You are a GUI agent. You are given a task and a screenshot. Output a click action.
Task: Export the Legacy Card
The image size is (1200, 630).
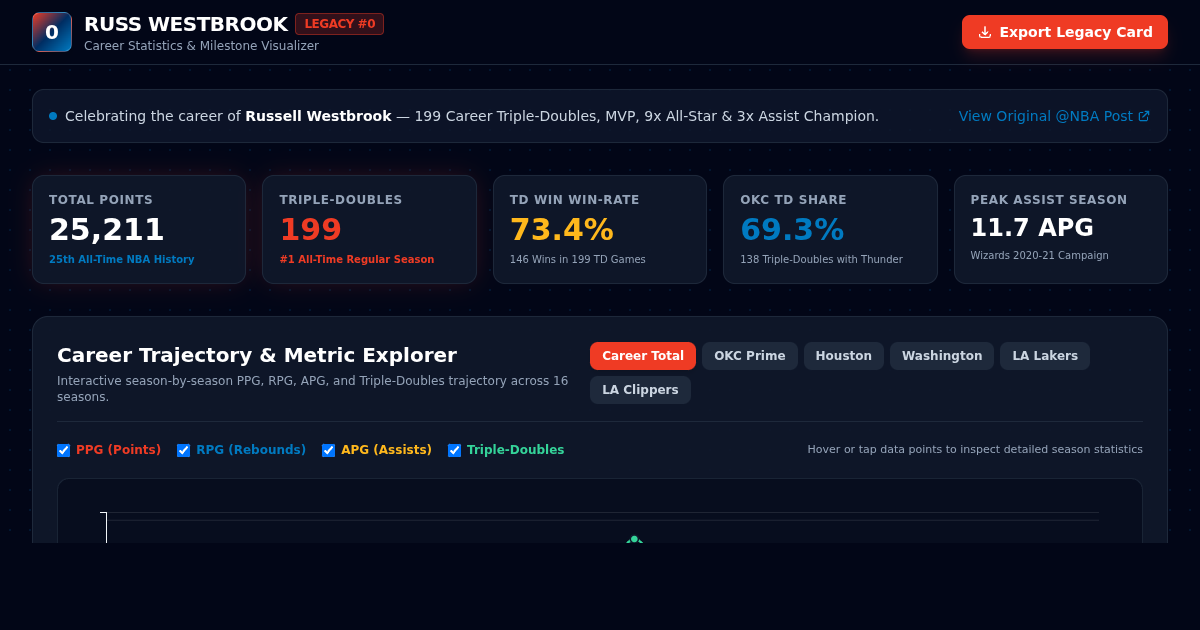1065,32
